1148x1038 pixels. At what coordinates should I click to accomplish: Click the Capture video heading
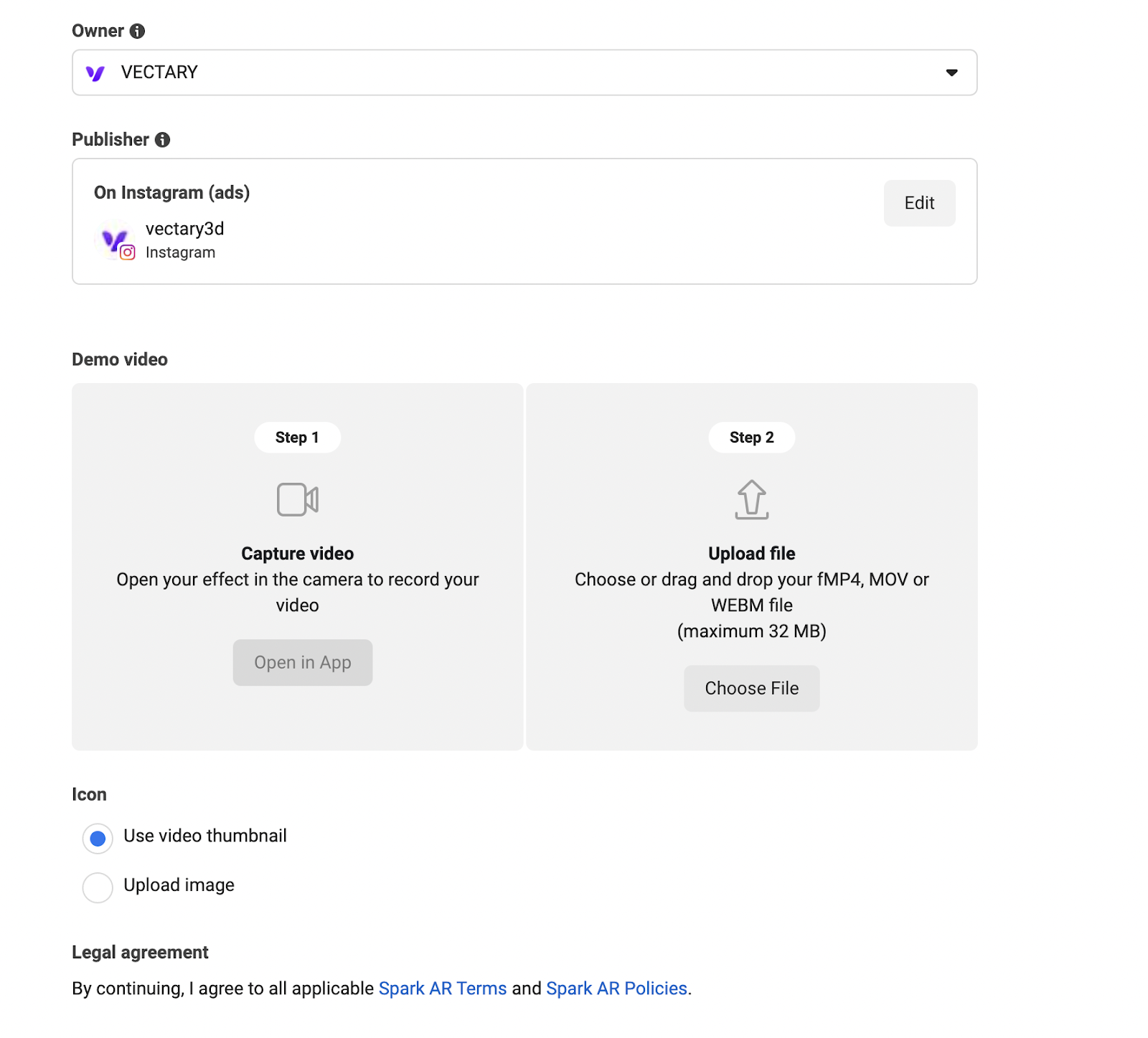[297, 554]
